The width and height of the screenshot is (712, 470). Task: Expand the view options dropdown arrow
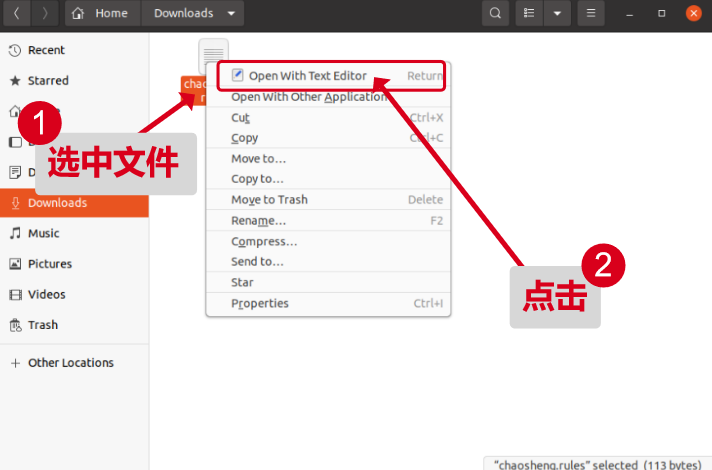coord(557,14)
